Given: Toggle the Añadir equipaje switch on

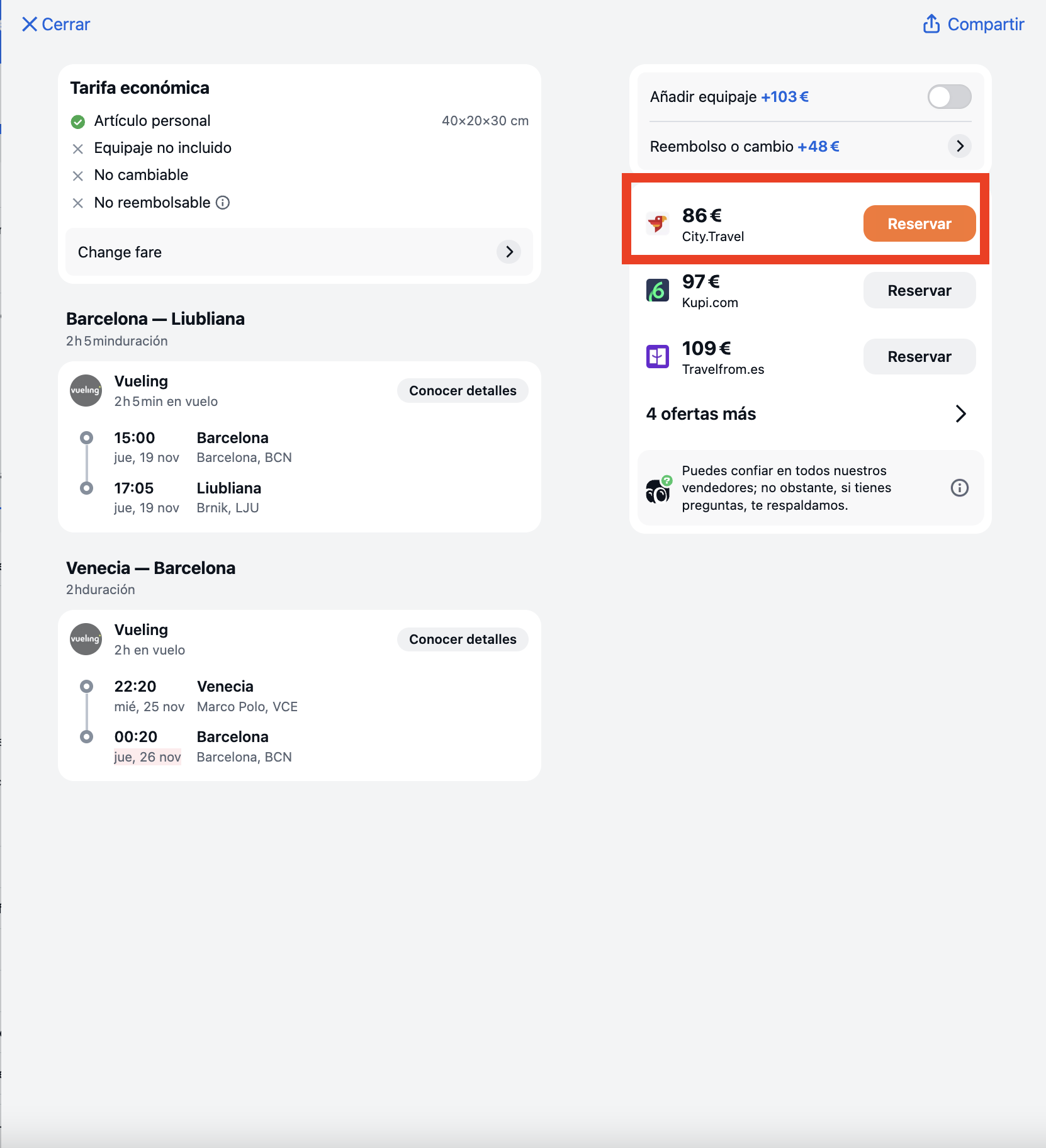Looking at the screenshot, I should point(949,97).
